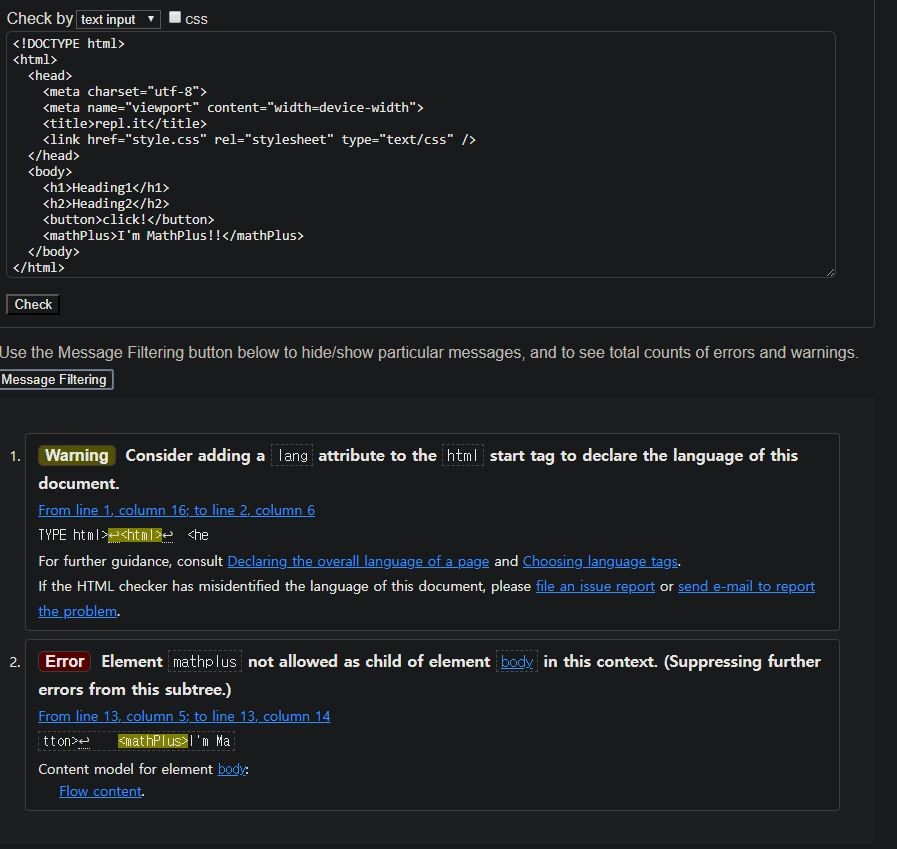Screen dimensions: 897x849
Task: Grab the textarea resize handle corner
Action: (x=831, y=272)
